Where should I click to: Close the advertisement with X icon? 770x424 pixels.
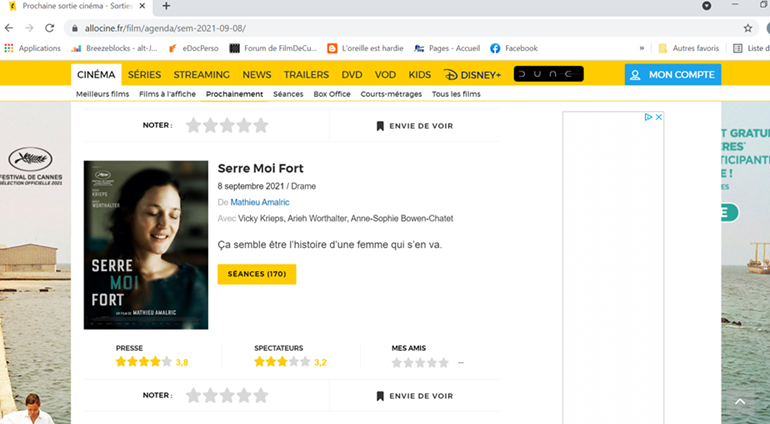point(659,117)
